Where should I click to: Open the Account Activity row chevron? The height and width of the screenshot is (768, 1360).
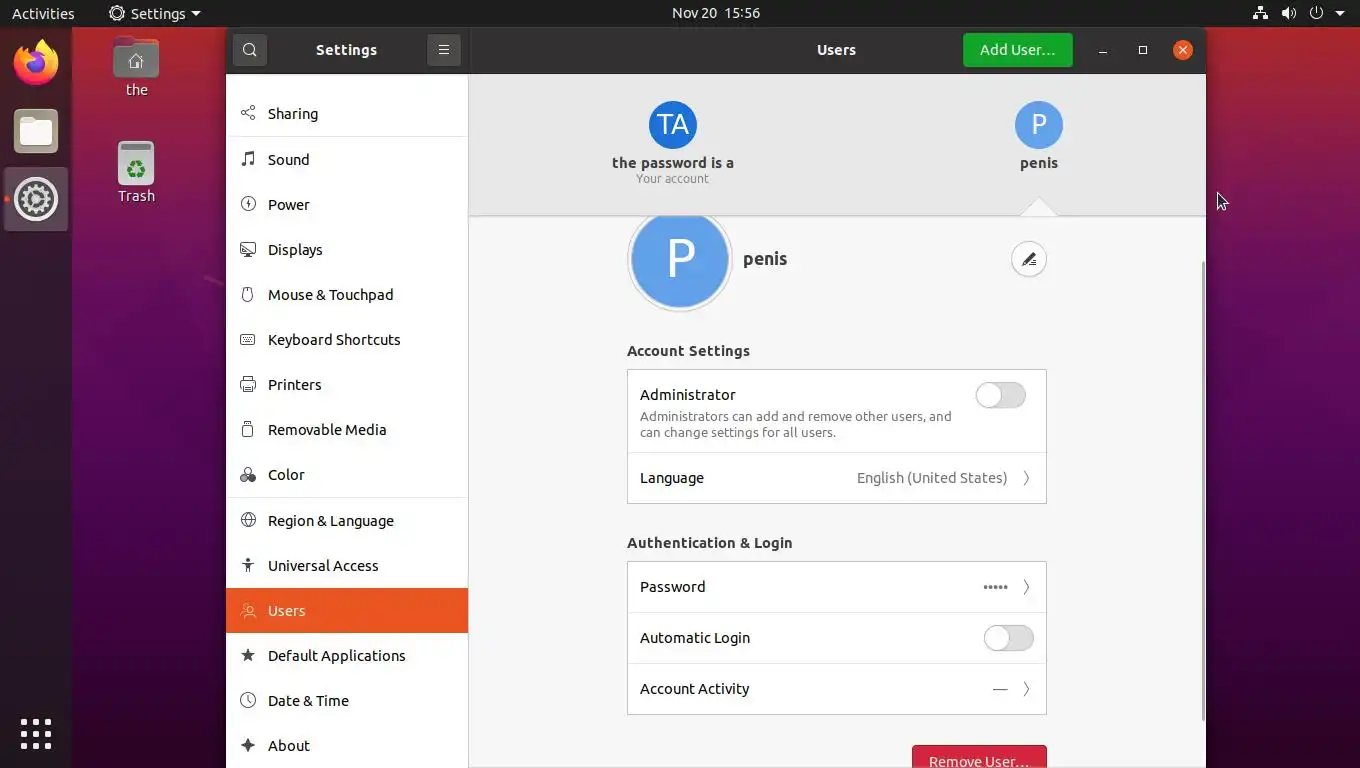[x=1026, y=689]
